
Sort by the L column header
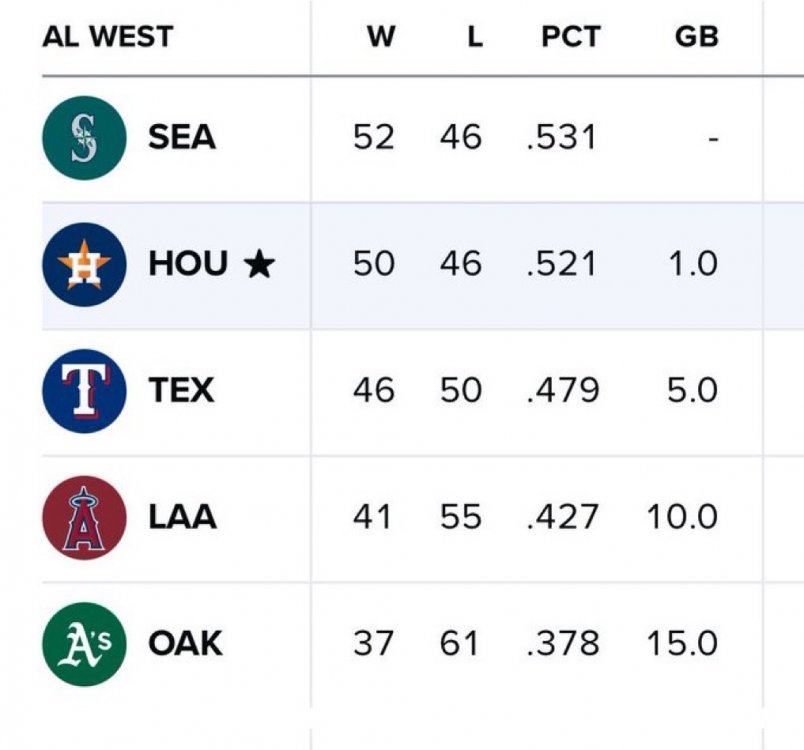coord(474,37)
